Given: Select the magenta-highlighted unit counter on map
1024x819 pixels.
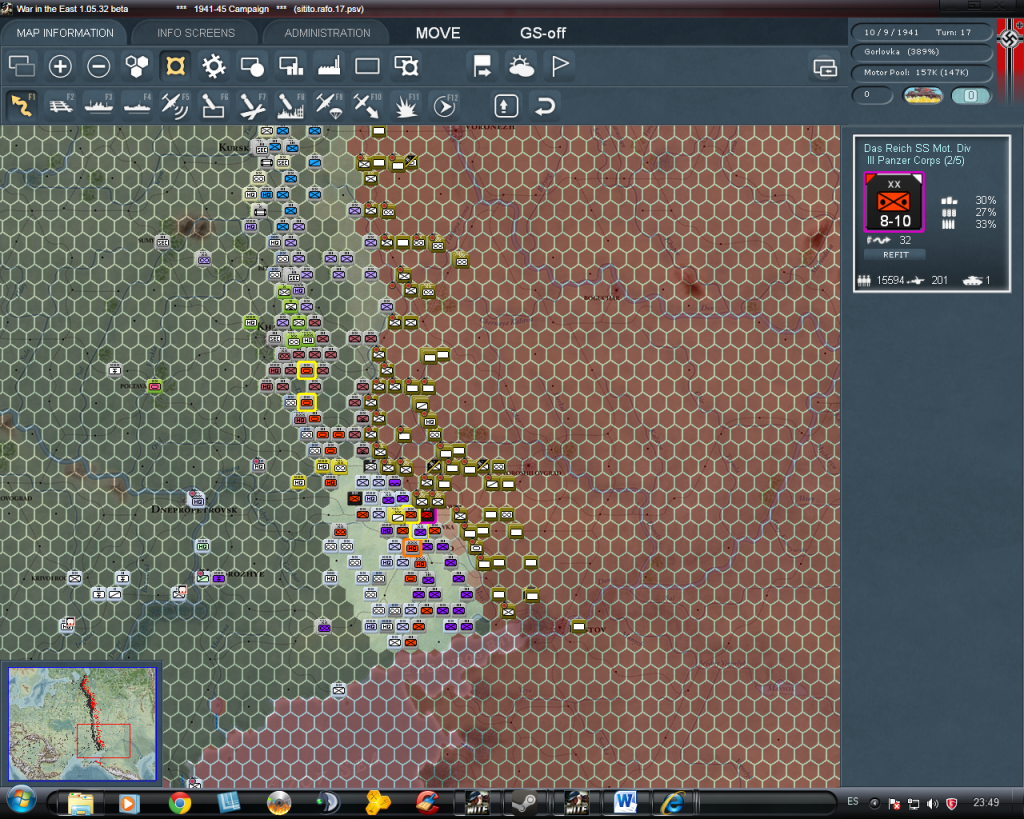Looking at the screenshot, I should (427, 515).
